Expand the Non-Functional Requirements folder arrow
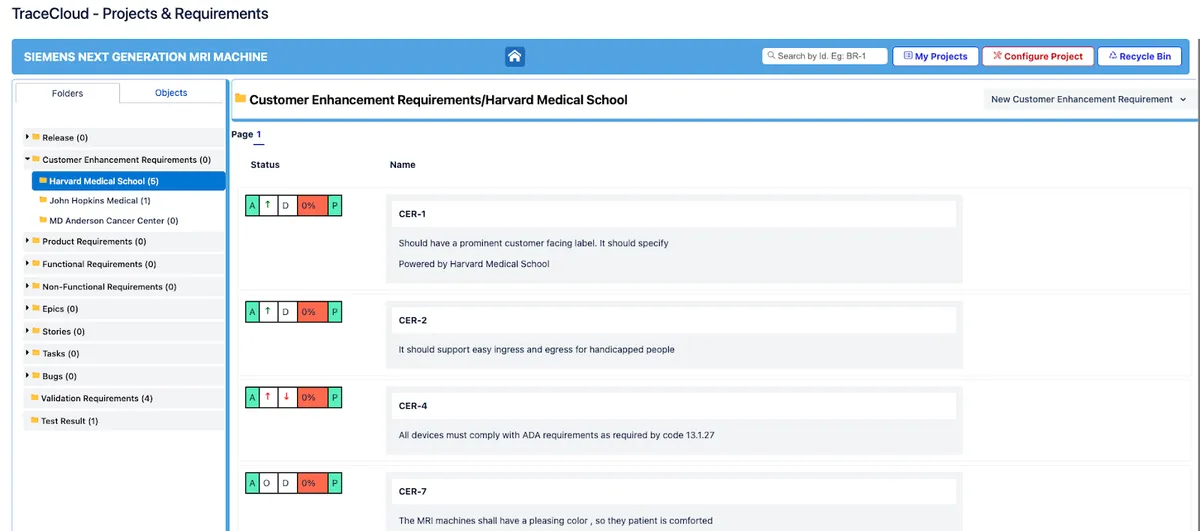The height and width of the screenshot is (531, 1200). tap(27, 286)
